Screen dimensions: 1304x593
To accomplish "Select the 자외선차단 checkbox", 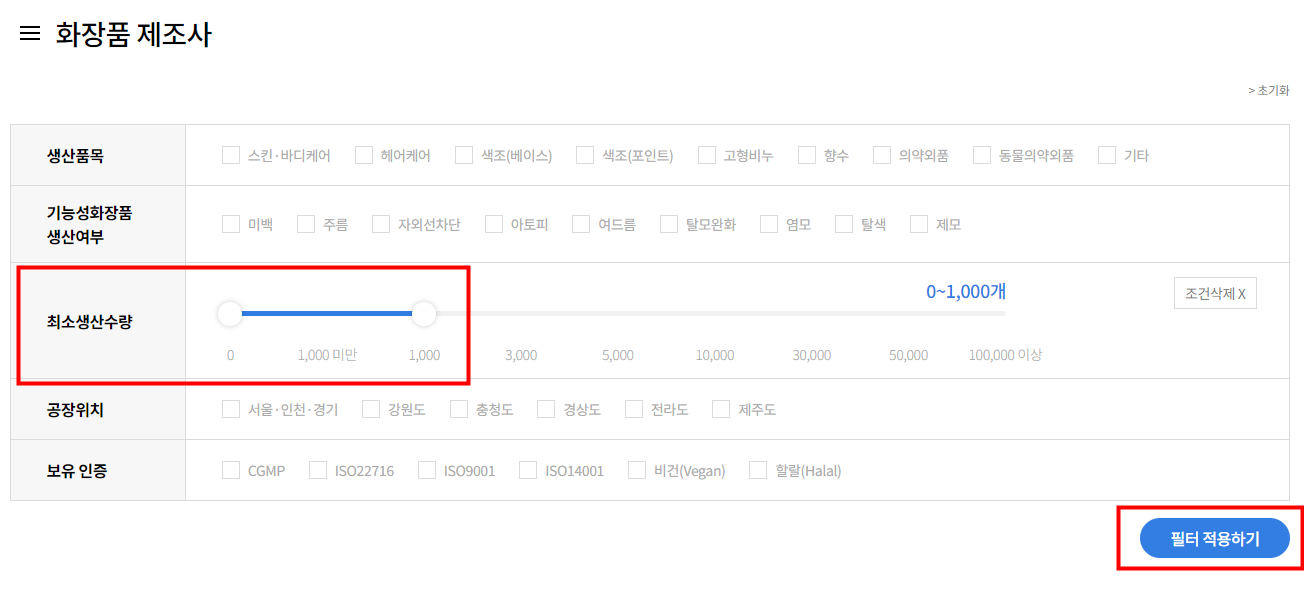I will (381, 224).
